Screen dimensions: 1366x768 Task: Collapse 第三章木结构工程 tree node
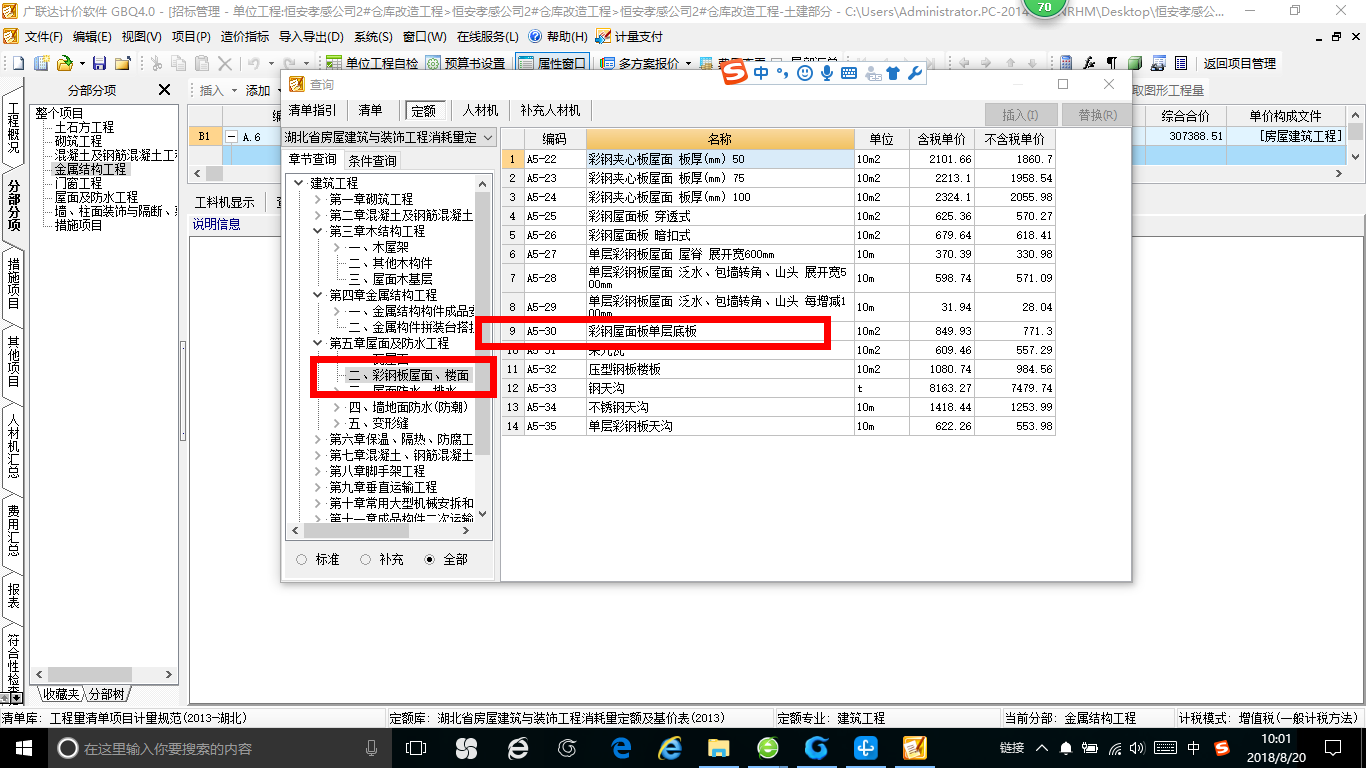[x=319, y=231]
